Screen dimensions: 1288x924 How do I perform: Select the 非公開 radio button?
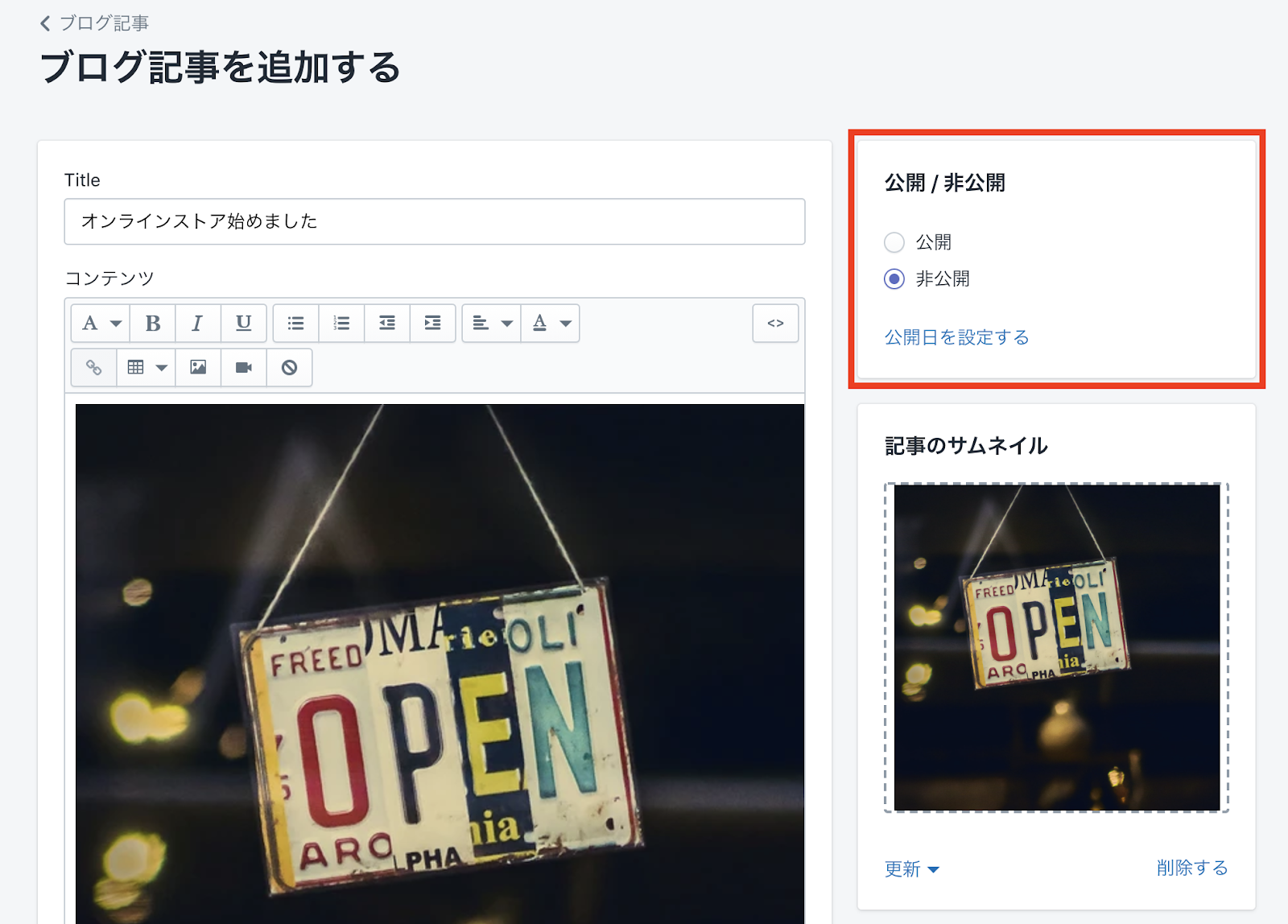894,279
